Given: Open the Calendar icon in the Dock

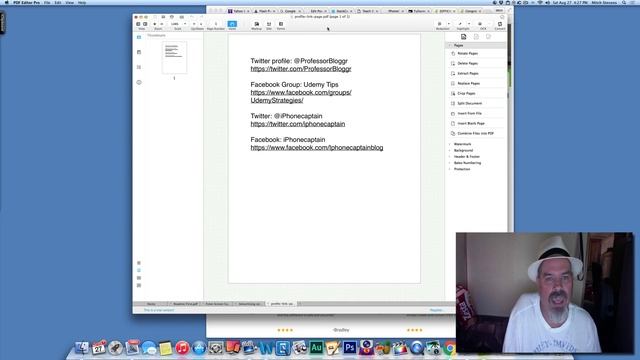Looking at the screenshot, I should pos(98,348).
